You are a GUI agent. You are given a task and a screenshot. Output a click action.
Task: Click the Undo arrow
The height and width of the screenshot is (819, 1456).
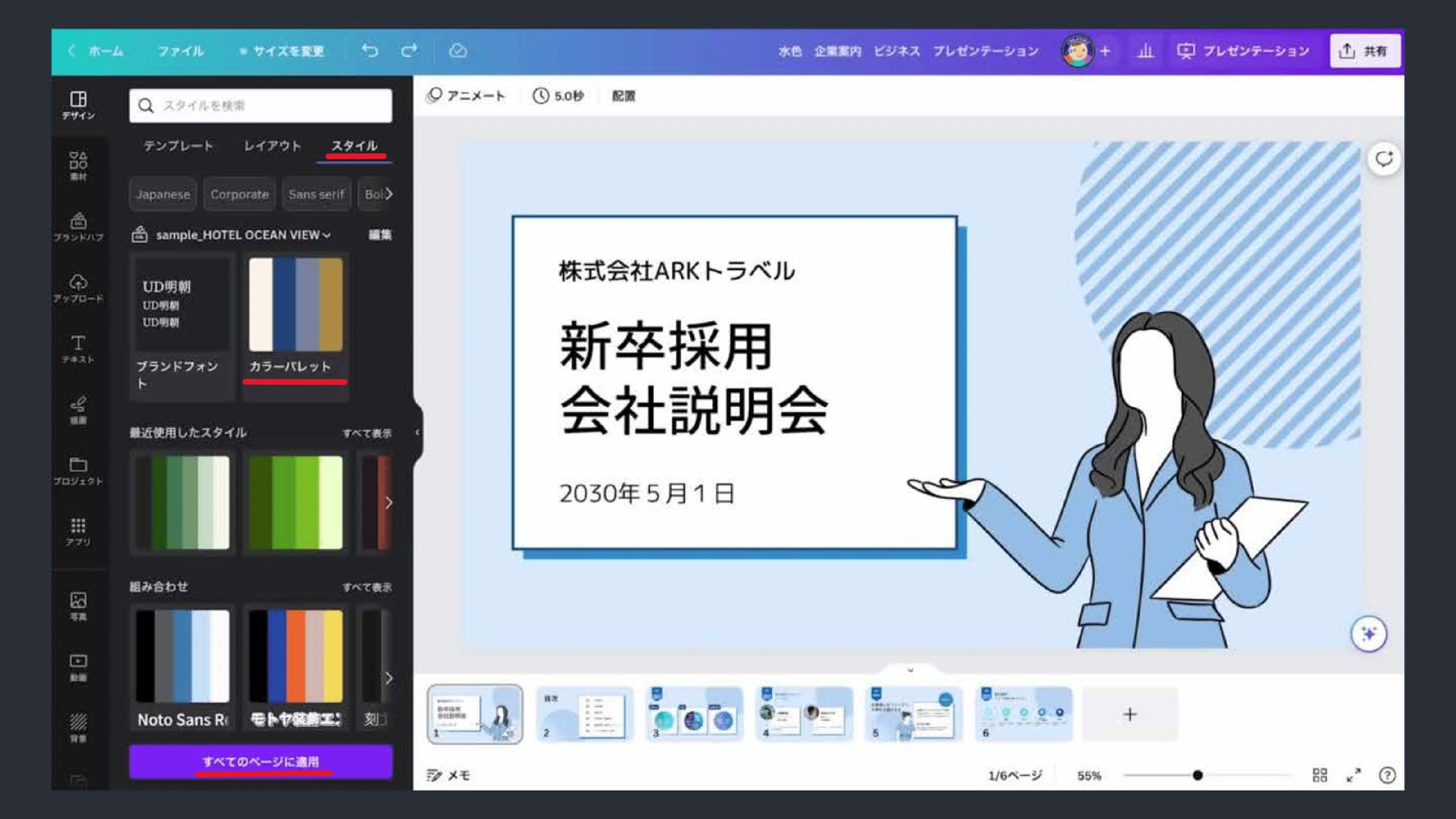[370, 51]
